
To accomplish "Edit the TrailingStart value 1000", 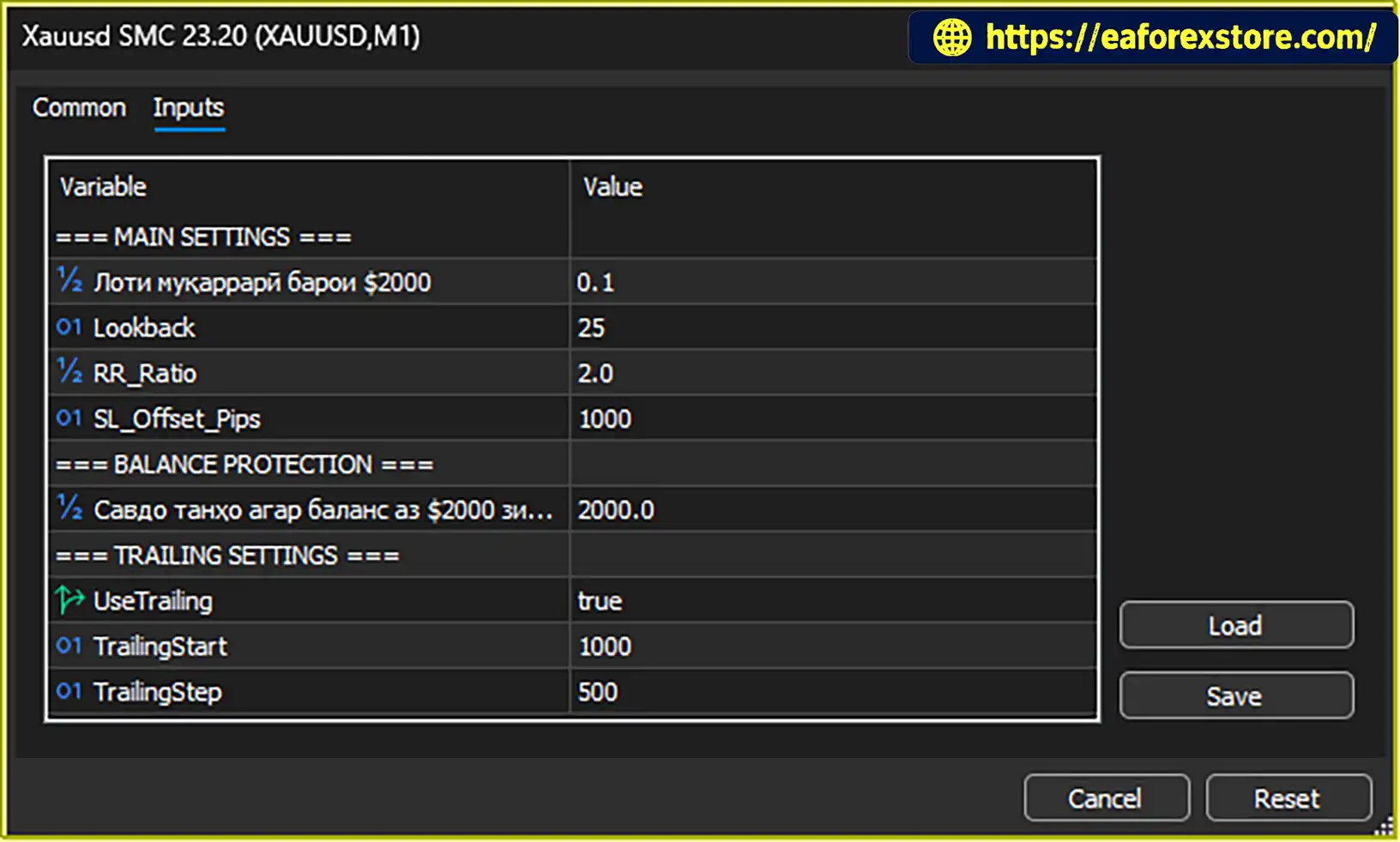I will [833, 646].
